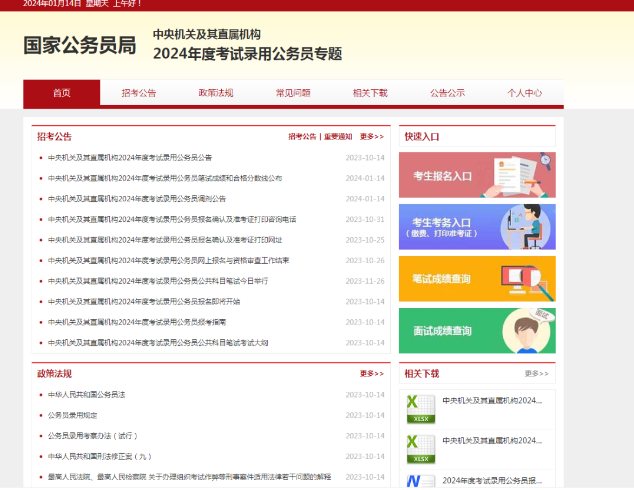Click the date 2023-11-26 in announcements list
Viewport: 634px width, 490px height.
point(365,281)
